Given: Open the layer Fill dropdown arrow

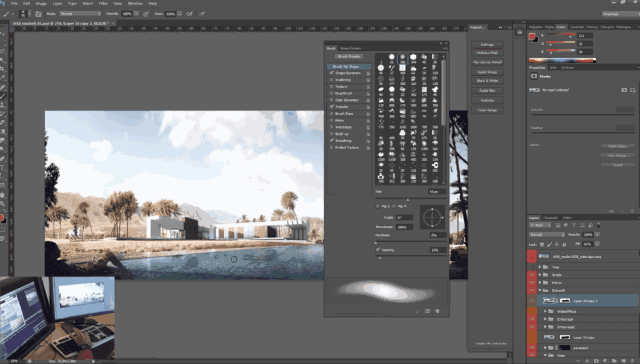Looking at the screenshot, I should point(597,244).
